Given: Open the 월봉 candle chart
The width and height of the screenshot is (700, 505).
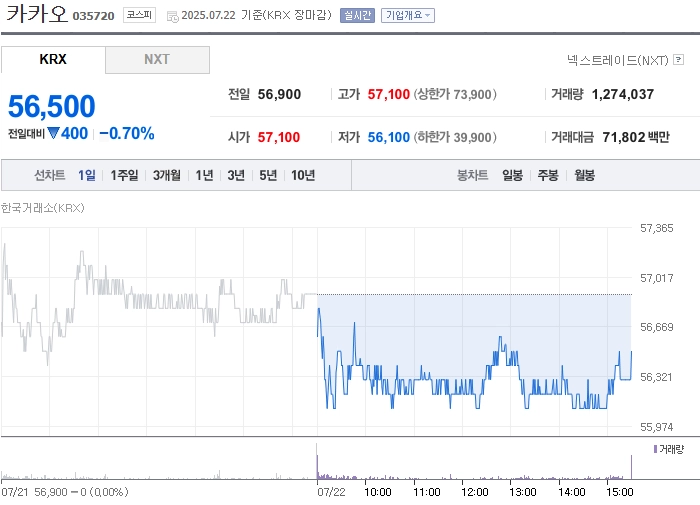Looking at the screenshot, I should coord(584,175).
